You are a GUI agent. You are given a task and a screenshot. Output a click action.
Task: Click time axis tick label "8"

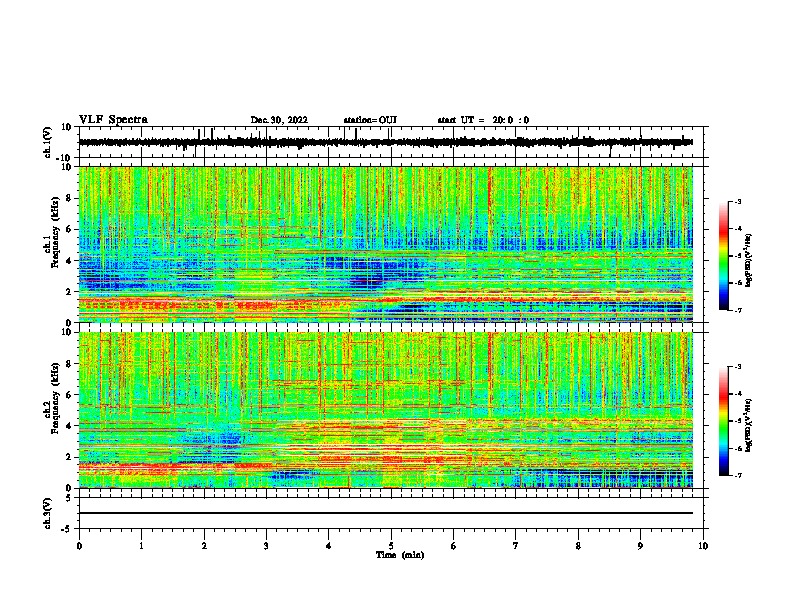[x=578, y=546]
